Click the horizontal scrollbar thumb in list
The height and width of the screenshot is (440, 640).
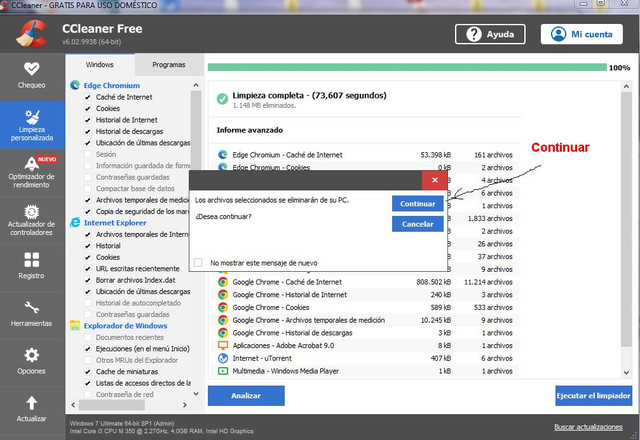(111, 405)
